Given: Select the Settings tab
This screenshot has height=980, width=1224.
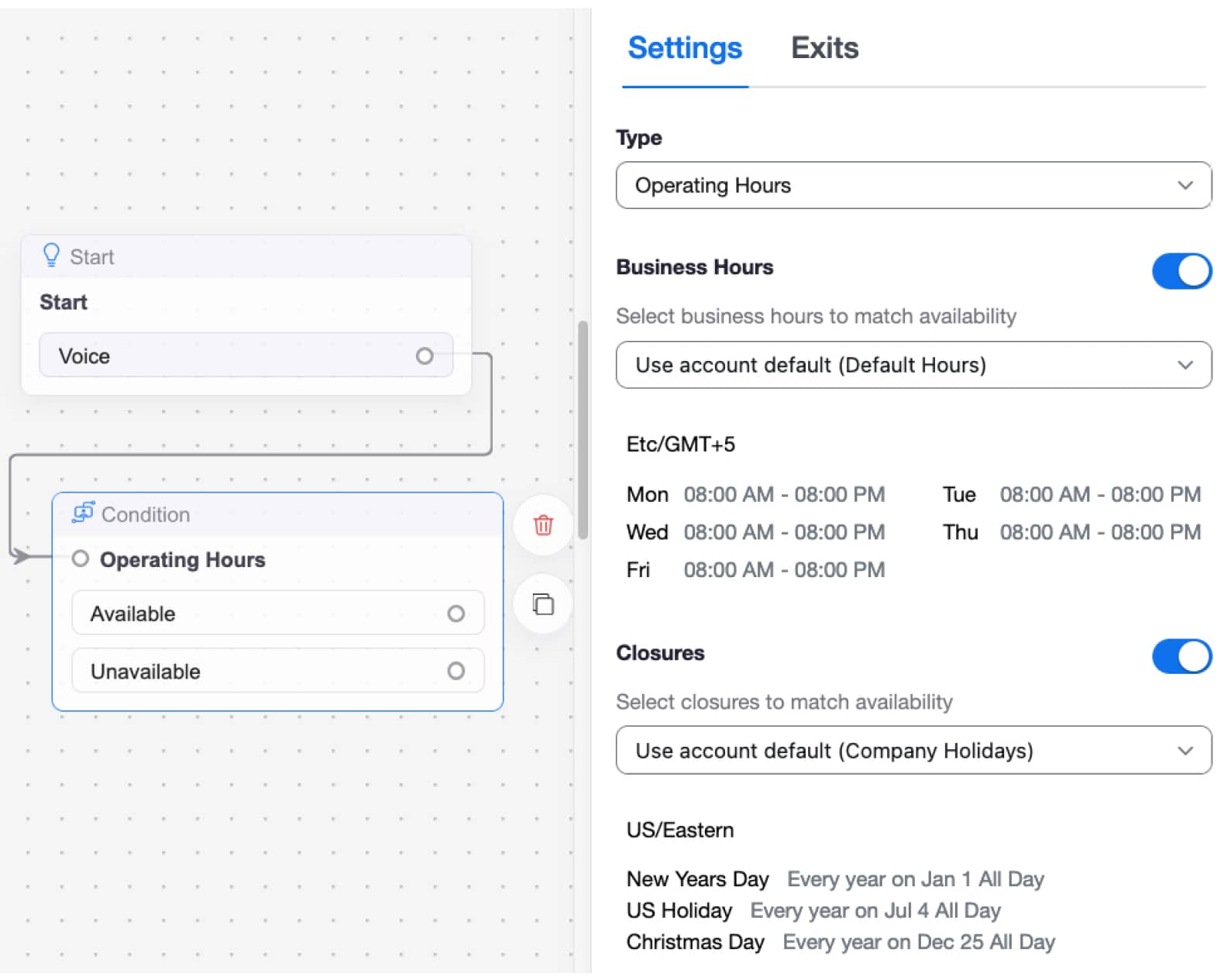Looking at the screenshot, I should coord(684,48).
